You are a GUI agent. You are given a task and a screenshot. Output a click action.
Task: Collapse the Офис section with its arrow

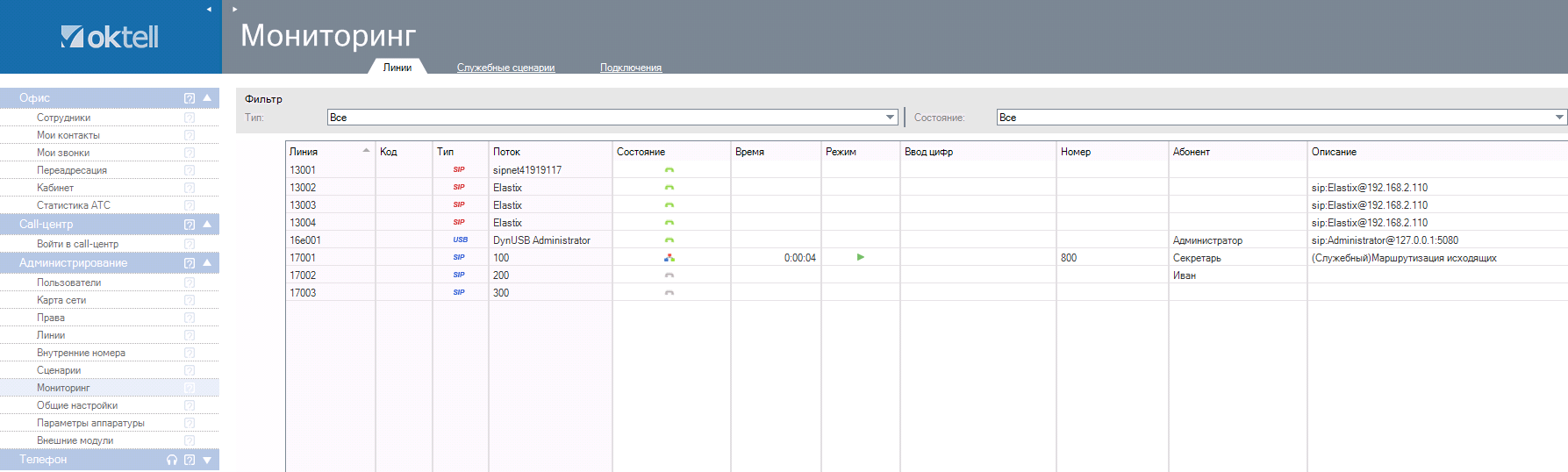tap(207, 97)
